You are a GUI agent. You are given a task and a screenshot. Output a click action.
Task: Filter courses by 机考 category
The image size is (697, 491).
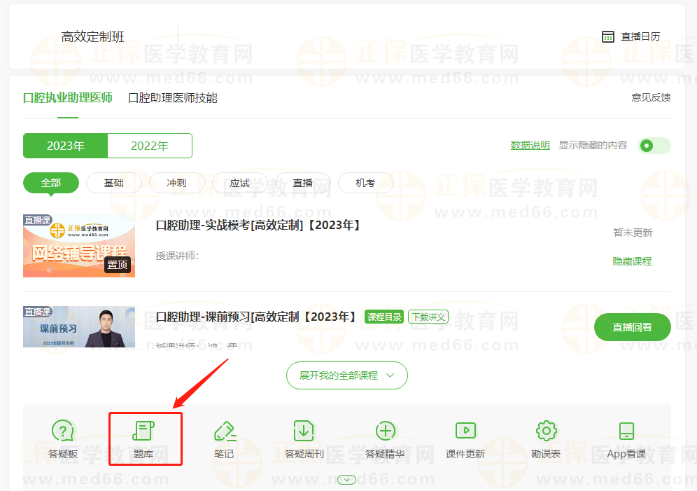click(x=364, y=183)
